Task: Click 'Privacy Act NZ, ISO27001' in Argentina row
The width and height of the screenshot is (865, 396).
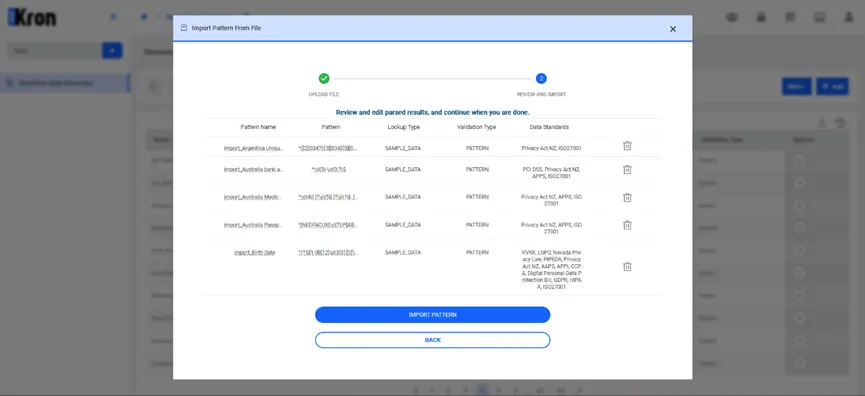Action: pyautogui.click(x=551, y=148)
